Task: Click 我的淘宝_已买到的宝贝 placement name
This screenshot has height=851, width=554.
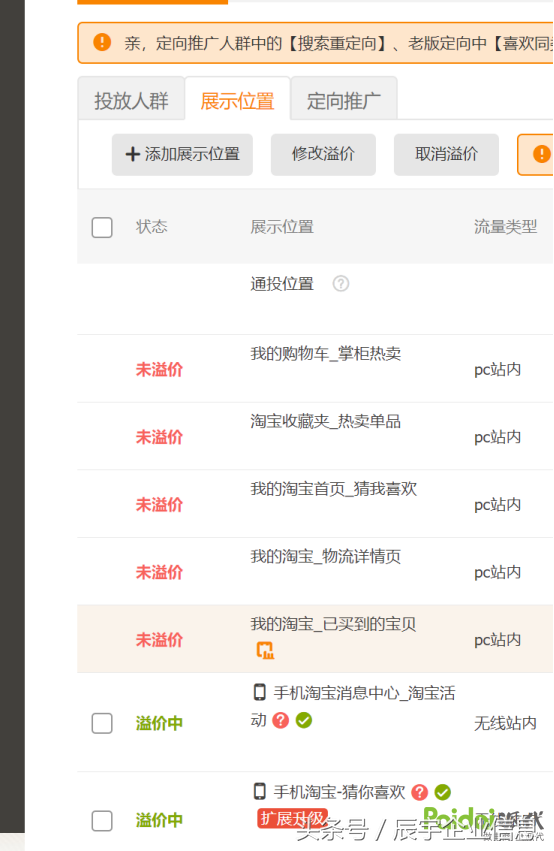Action: [x=333, y=624]
